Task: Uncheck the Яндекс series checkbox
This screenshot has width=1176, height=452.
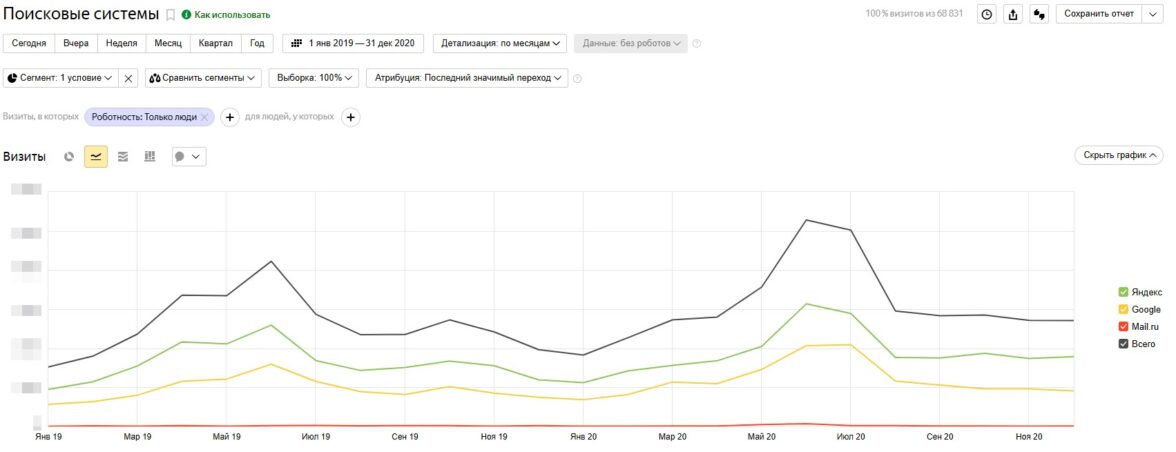Action: (1124, 292)
